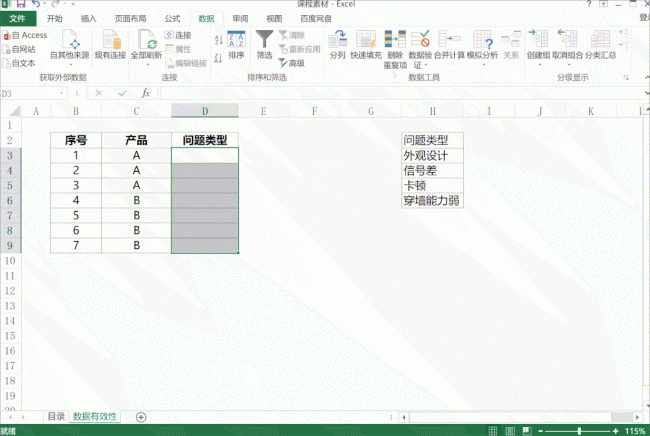Open 自其他来源 other sources menu

(70, 47)
